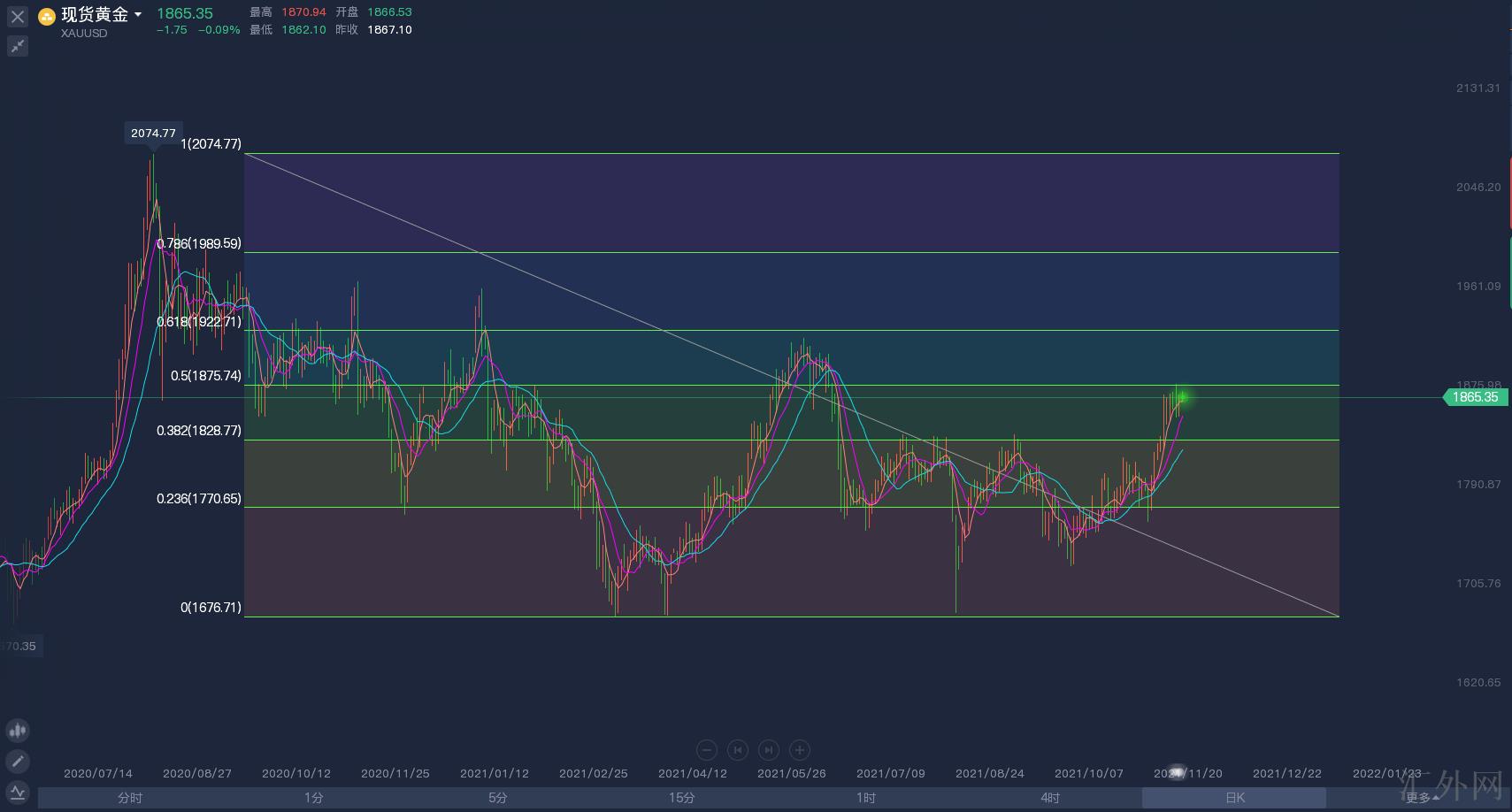1512x812 pixels.
Task: Expand the 更多 timeframes menu
Action: 1418,798
